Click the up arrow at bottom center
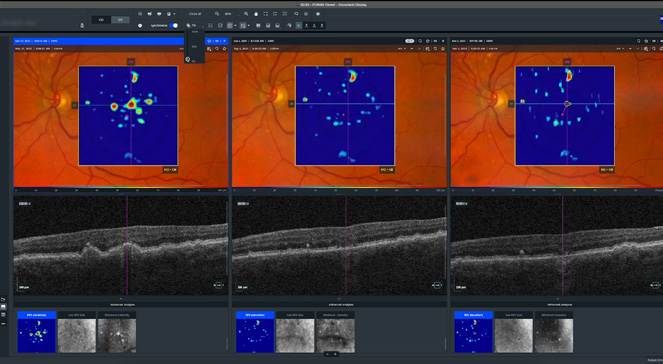This screenshot has height=364, width=663. (328, 354)
